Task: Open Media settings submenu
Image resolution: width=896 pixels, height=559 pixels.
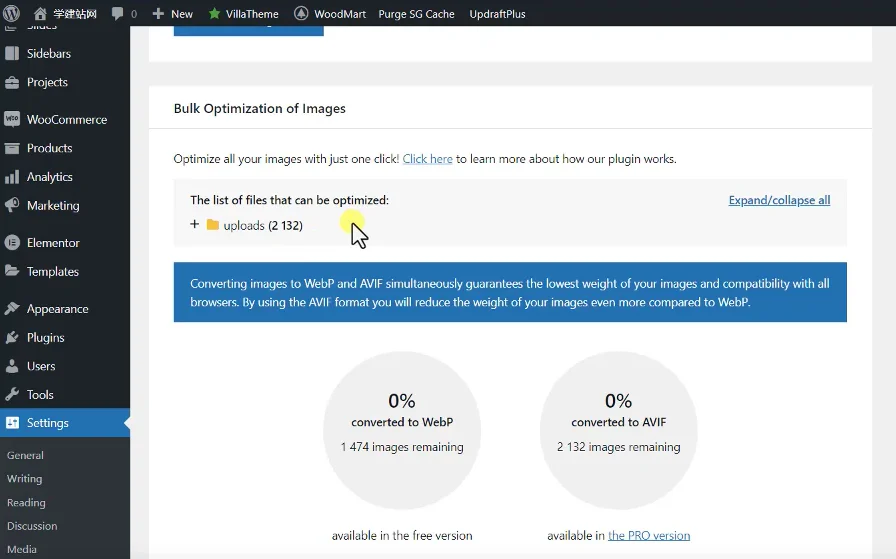Action: click(x=22, y=549)
